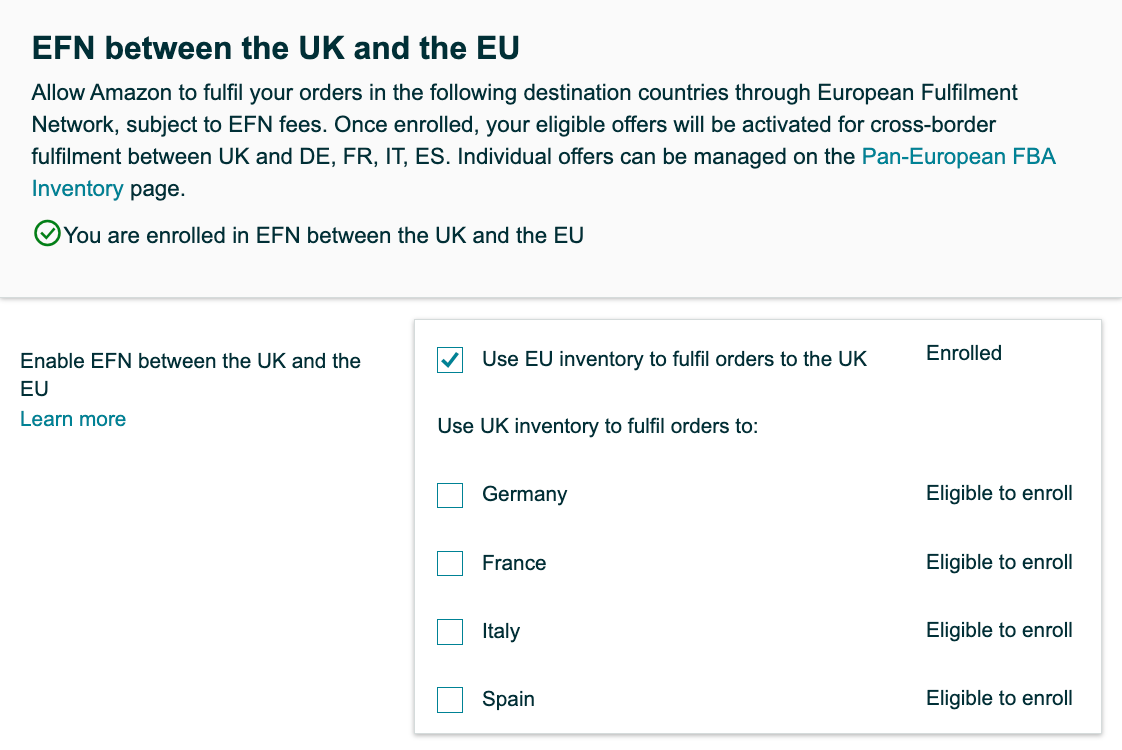Click 'You are enrolled in EFN' message
The height and width of the screenshot is (750, 1122).
point(323,235)
